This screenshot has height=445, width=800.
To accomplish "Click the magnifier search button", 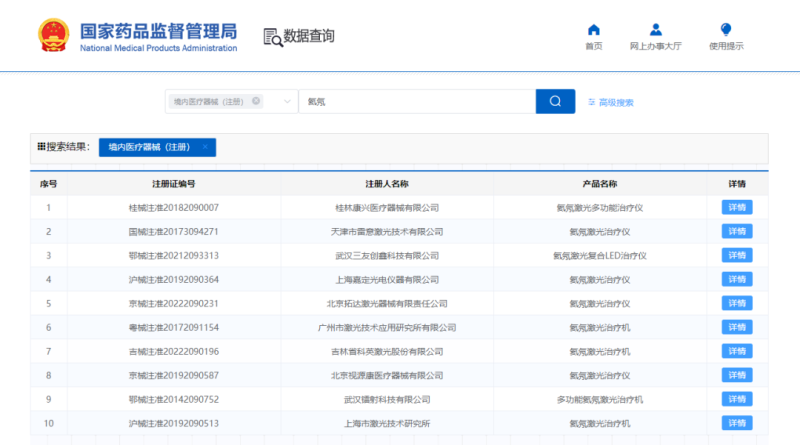I will (555, 102).
